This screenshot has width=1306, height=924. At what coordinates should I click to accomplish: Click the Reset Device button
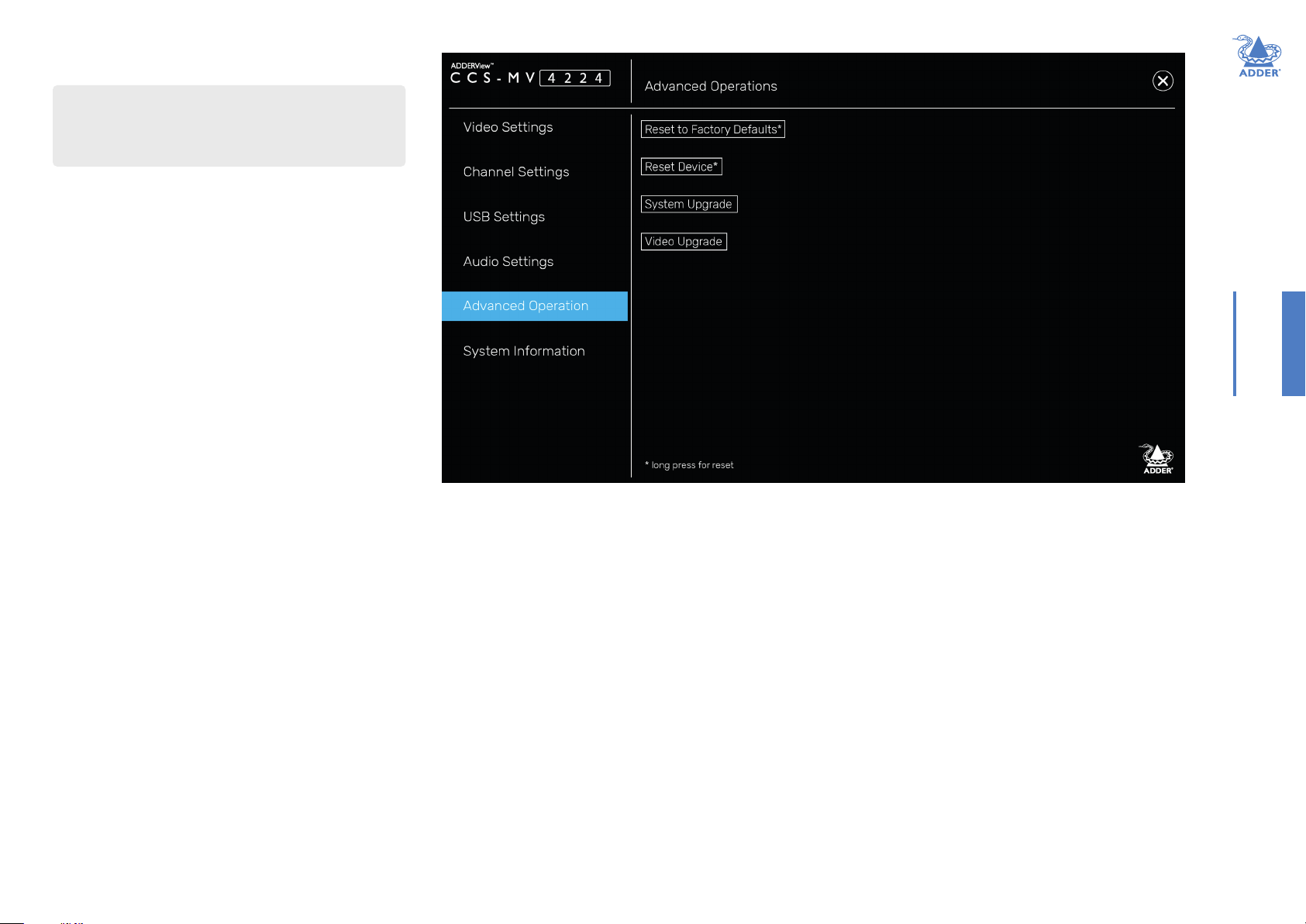point(681,167)
